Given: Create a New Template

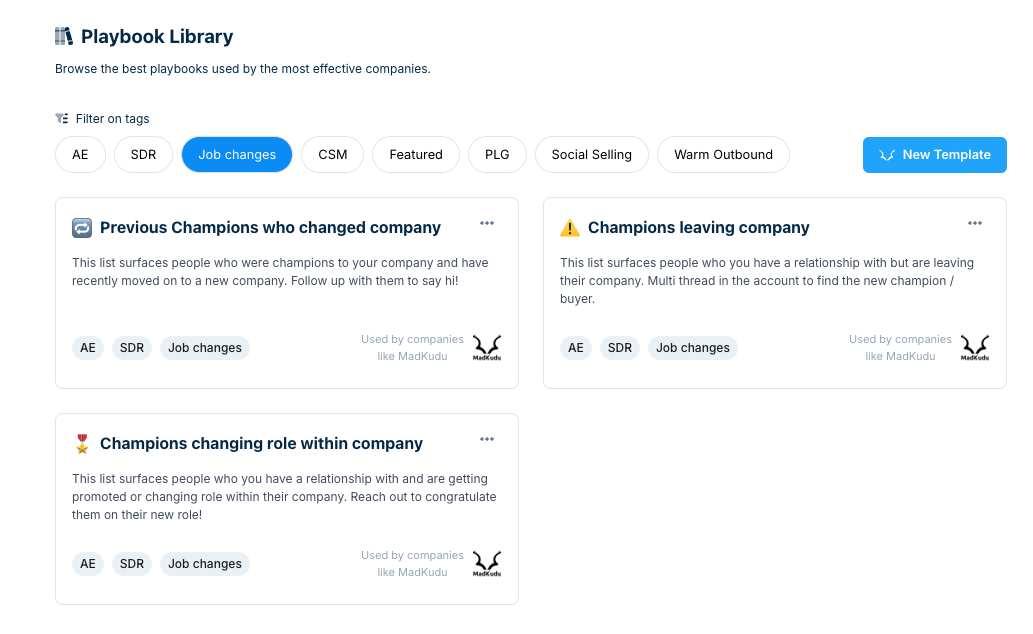Looking at the screenshot, I should [935, 155].
